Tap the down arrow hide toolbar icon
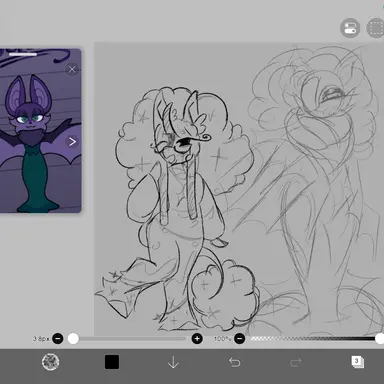Viewport: 384px width, 384px height. tap(173, 362)
